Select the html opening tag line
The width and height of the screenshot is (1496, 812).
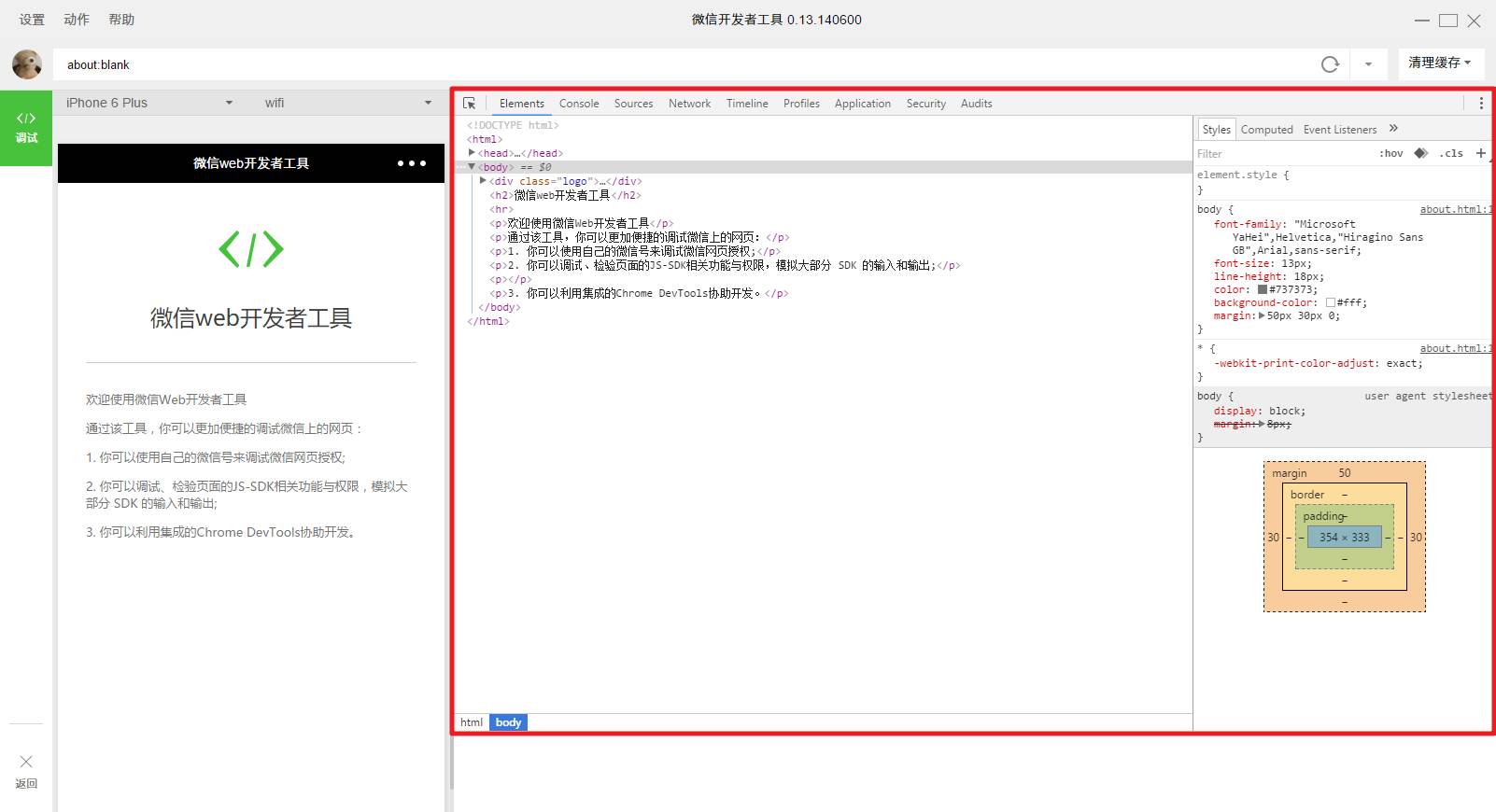click(485, 139)
